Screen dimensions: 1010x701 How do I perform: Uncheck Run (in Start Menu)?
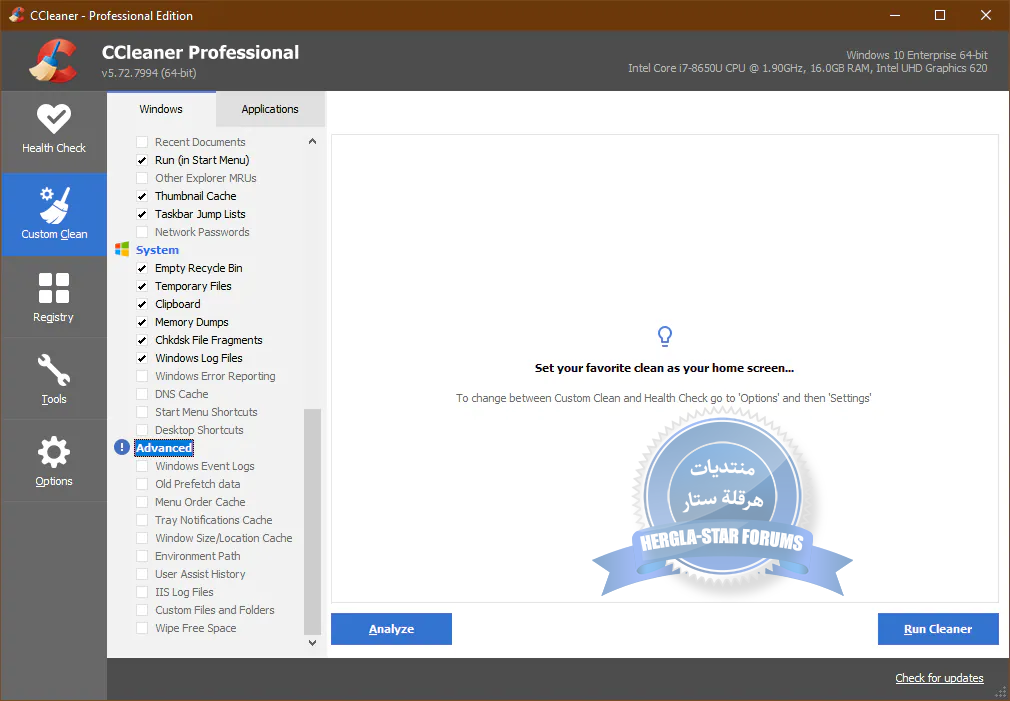click(142, 160)
